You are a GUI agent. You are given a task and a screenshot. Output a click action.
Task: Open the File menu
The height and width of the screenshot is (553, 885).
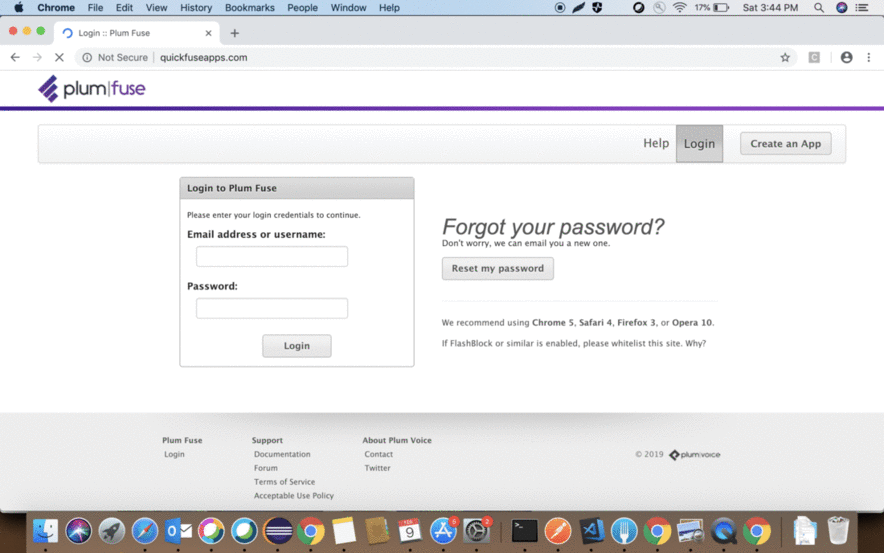click(x=95, y=7)
